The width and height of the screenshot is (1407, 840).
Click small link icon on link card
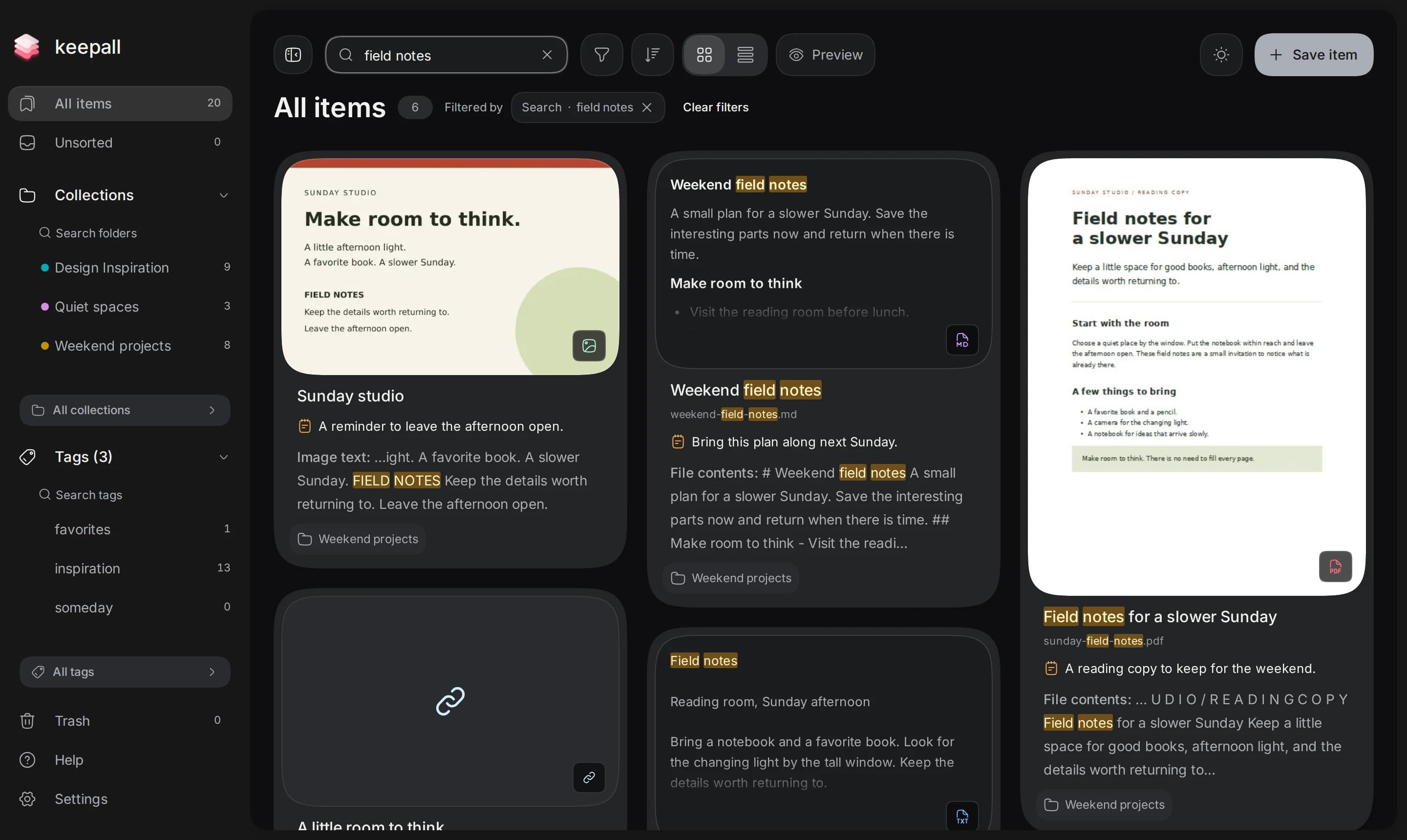coord(589,777)
